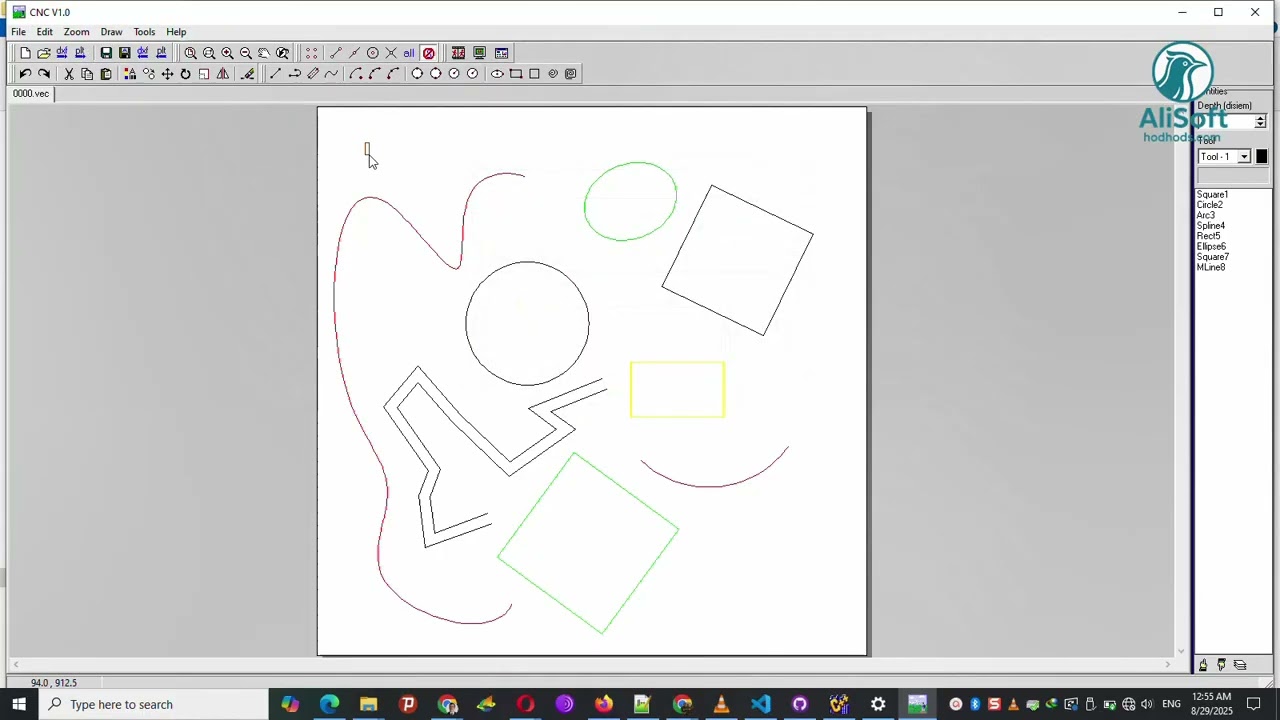Create a new file from the toolbar
Screen dimensions: 1280x720
tap(25, 53)
